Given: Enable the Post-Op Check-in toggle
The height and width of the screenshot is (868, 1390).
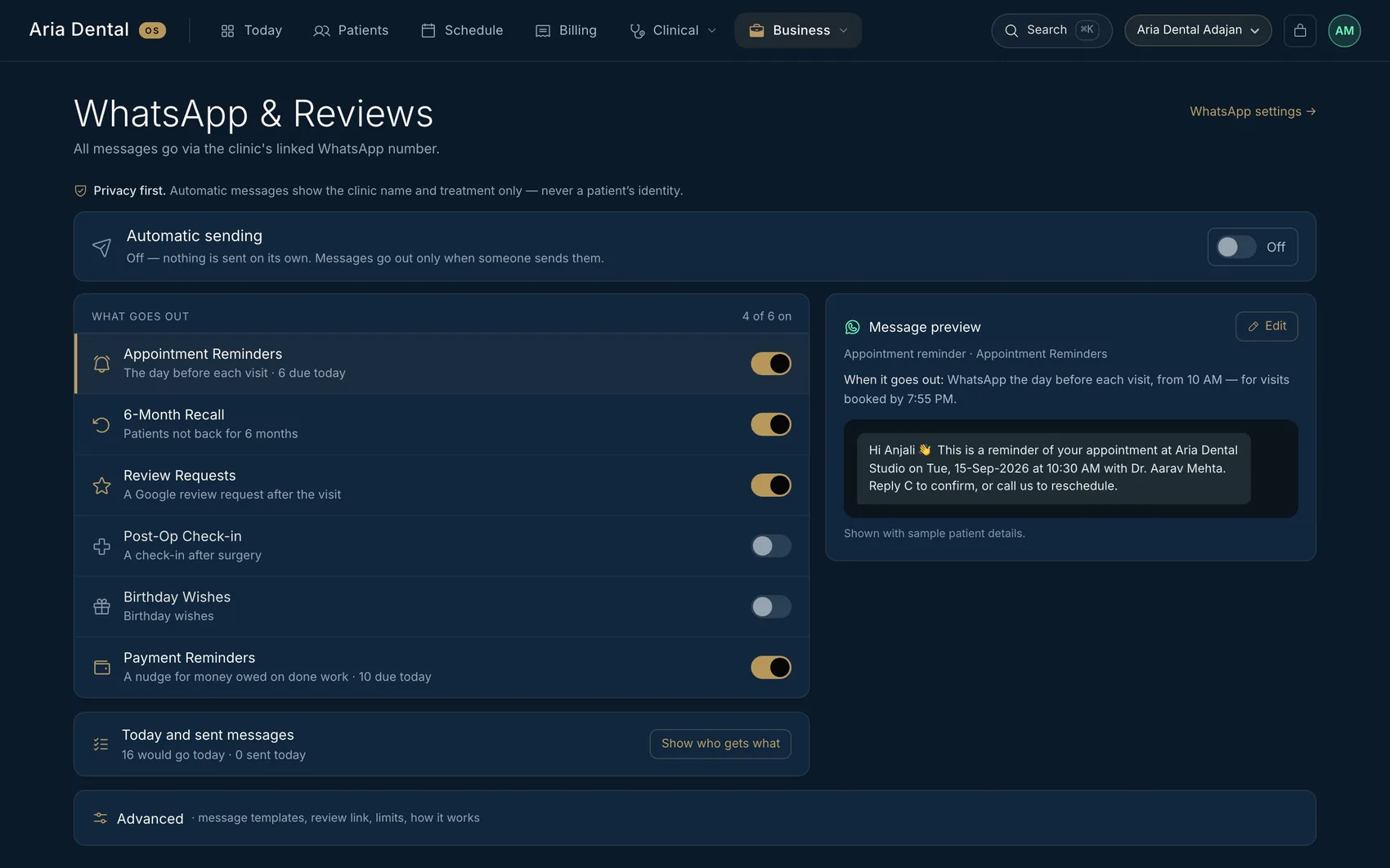Looking at the screenshot, I should pos(771,546).
